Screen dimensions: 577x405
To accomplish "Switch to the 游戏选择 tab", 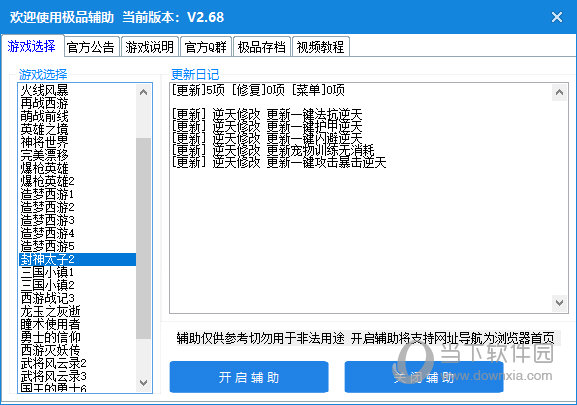I will 32,46.
